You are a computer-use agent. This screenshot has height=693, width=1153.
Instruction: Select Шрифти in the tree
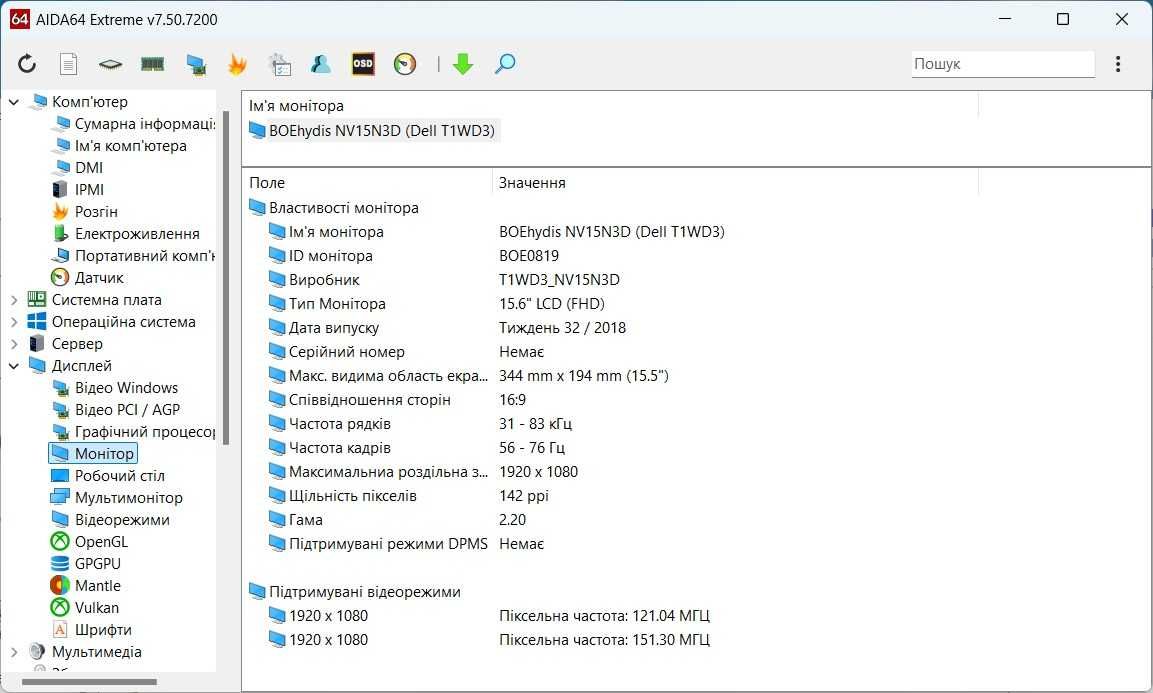[x=92, y=630]
